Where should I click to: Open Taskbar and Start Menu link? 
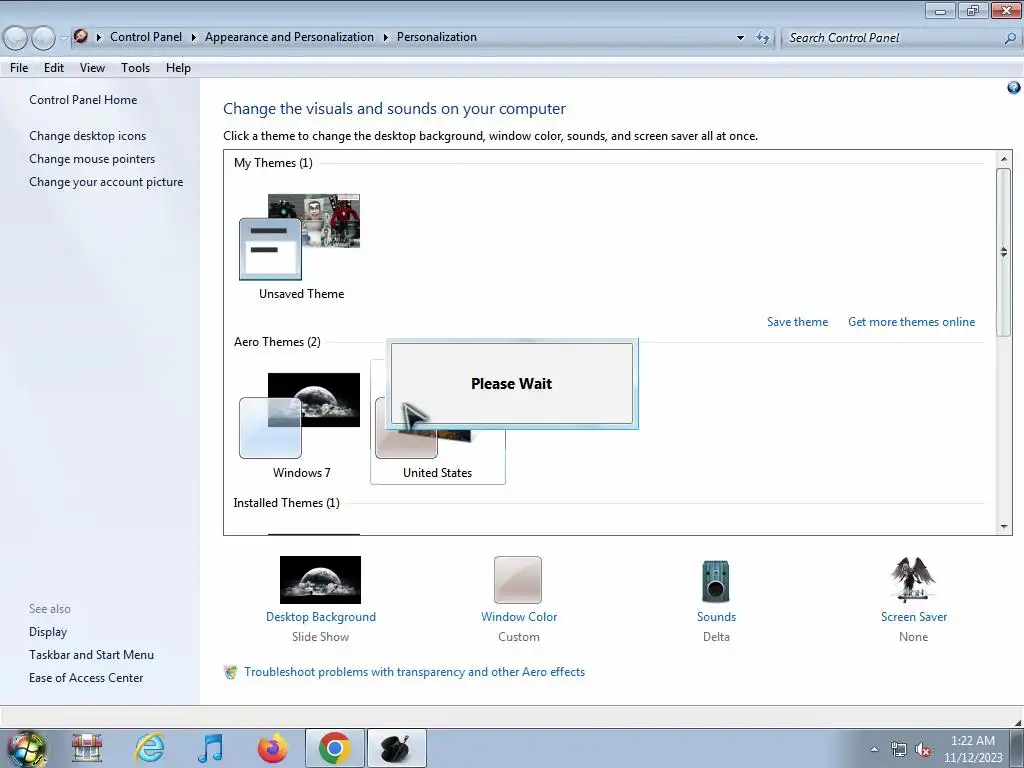[91, 655]
